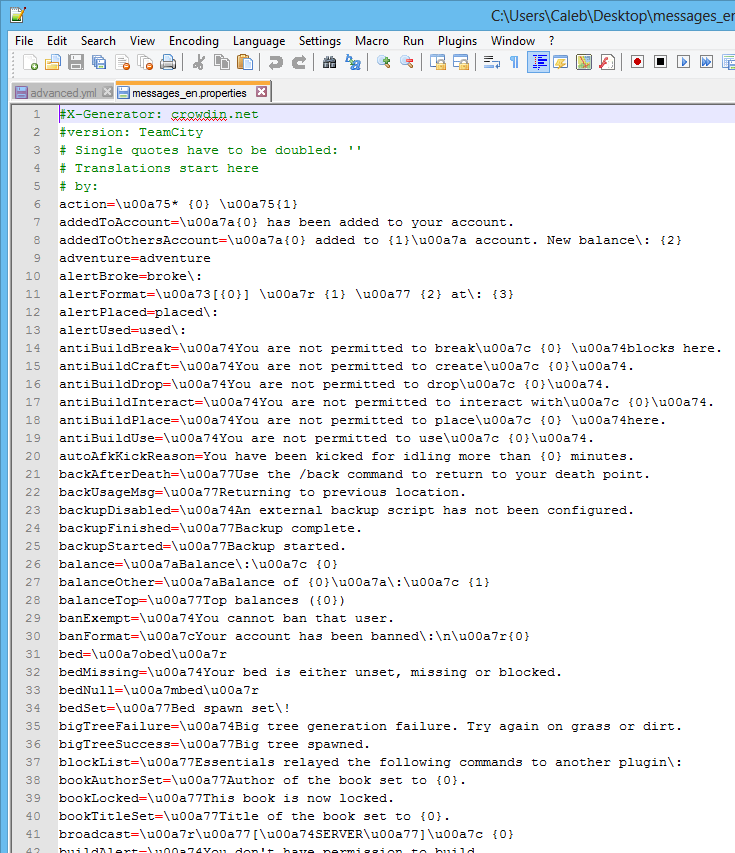Viewport: 735px width, 853px height.
Task: Click the New file toolbar icon
Action: (x=31, y=62)
